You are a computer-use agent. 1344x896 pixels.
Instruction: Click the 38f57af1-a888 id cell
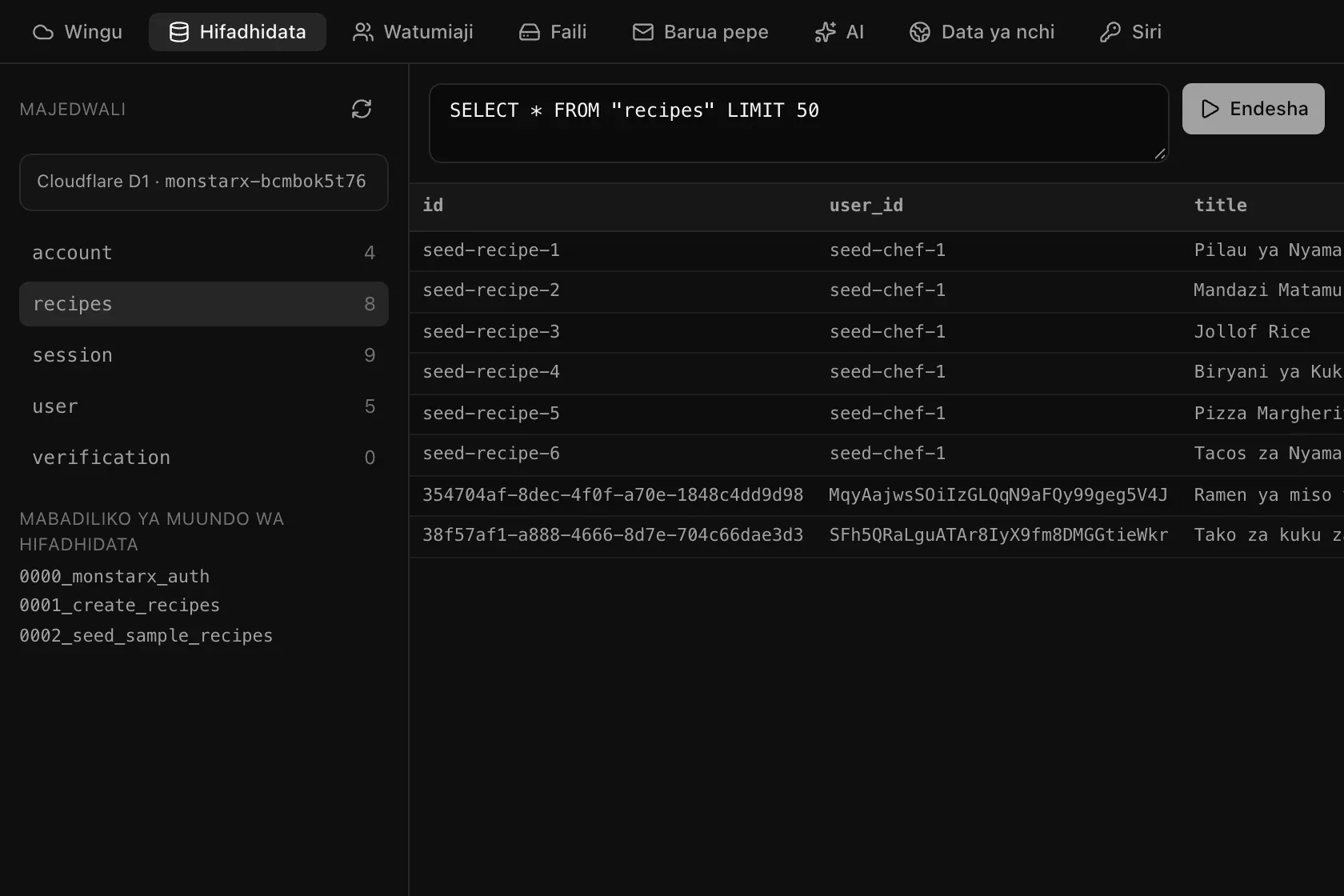(x=613, y=536)
